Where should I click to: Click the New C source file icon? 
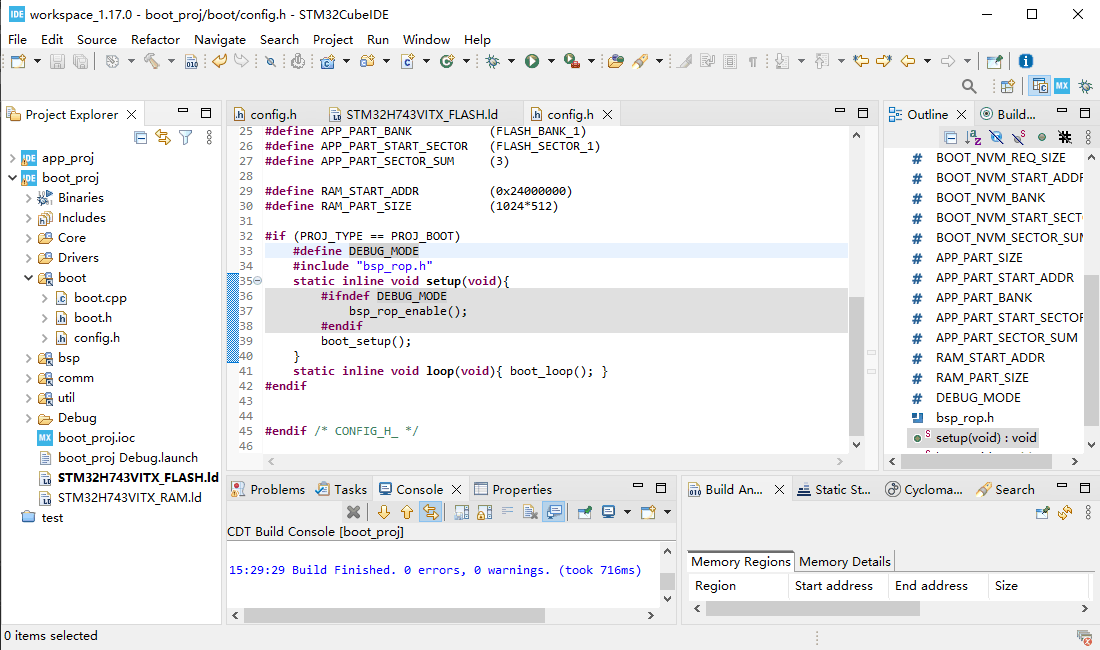click(x=407, y=61)
